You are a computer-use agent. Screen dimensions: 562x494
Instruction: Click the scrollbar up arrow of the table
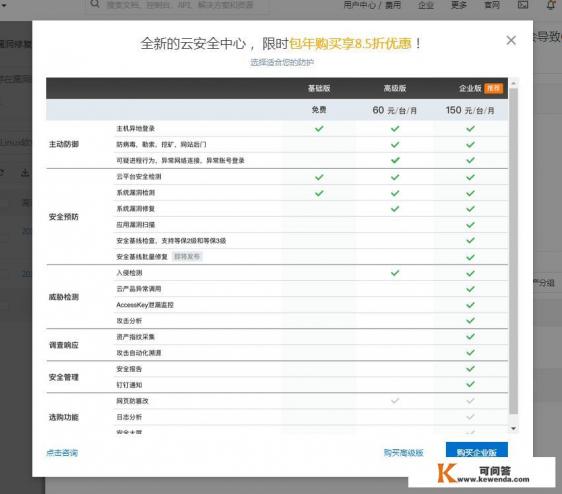[x=513, y=83]
